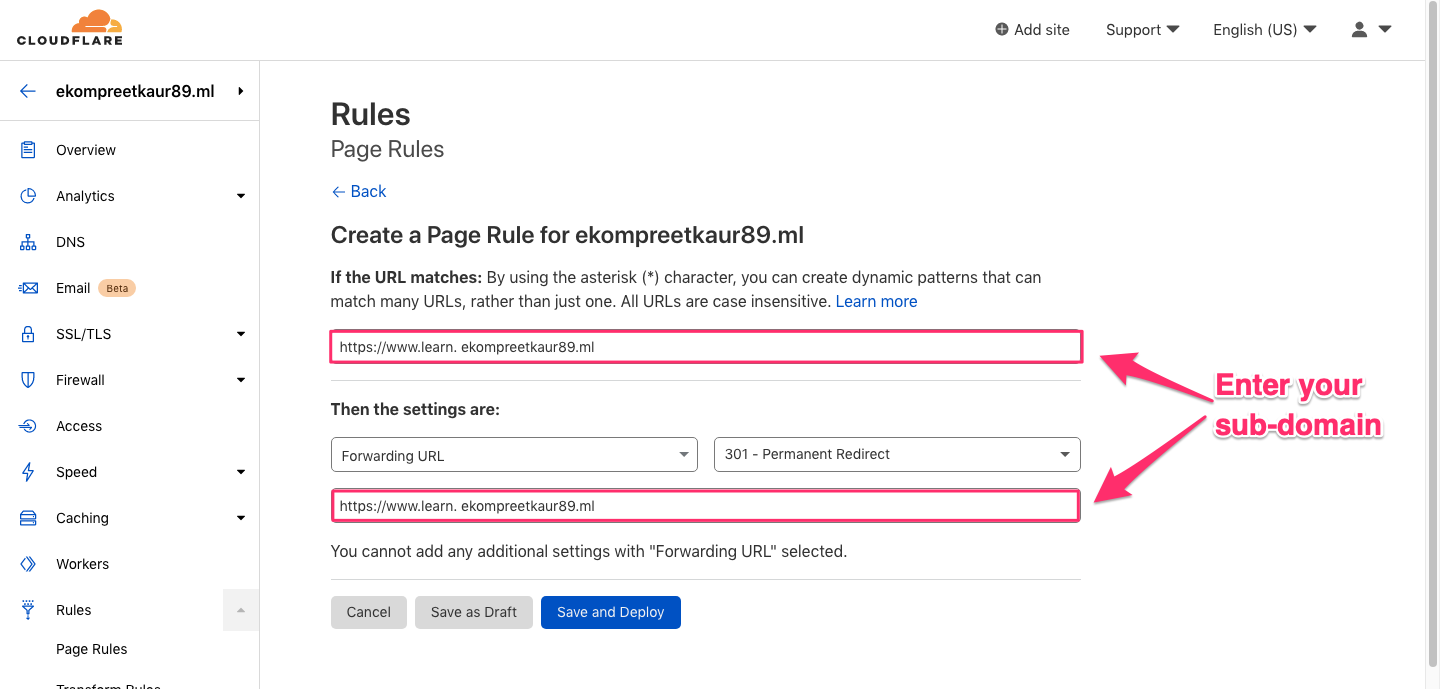The image size is (1440, 689).
Task: Click the Save and Deploy button
Action: [x=610, y=611]
